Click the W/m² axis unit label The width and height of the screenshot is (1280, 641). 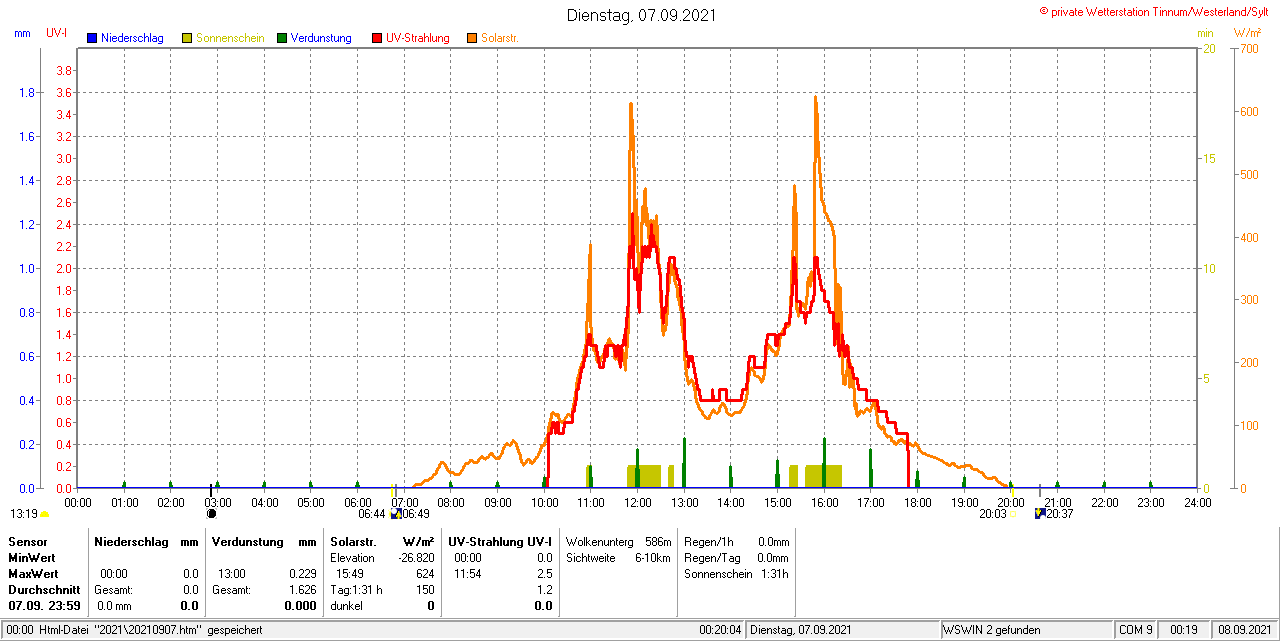click(x=1246, y=33)
